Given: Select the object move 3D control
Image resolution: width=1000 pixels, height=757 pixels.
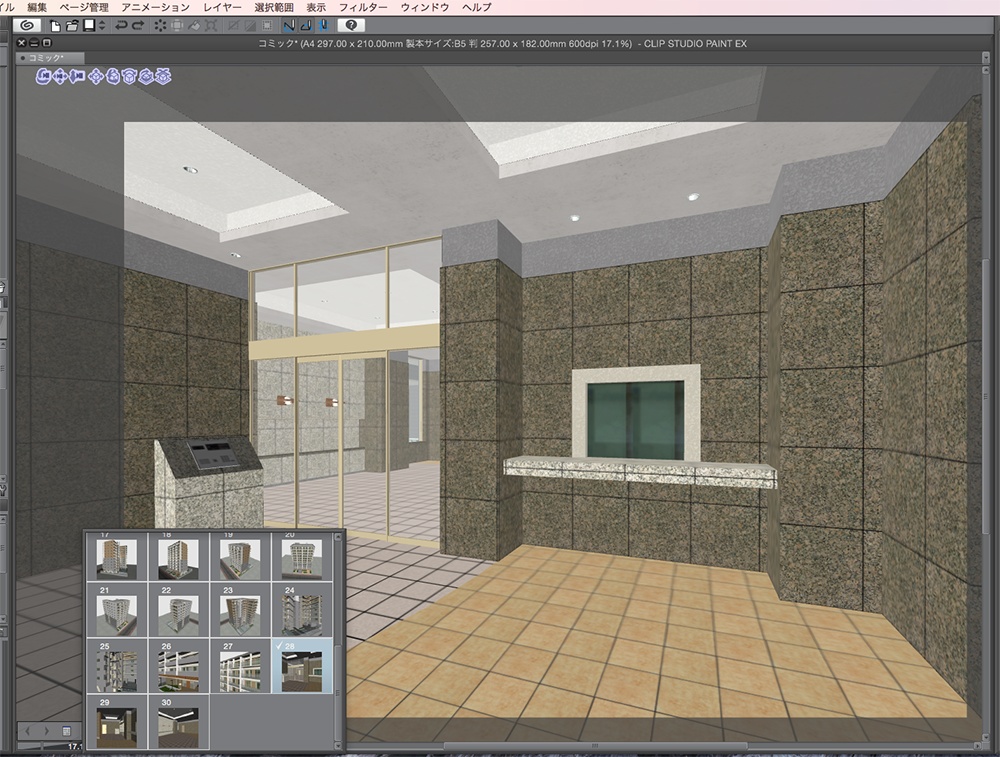Looking at the screenshot, I should (96, 77).
